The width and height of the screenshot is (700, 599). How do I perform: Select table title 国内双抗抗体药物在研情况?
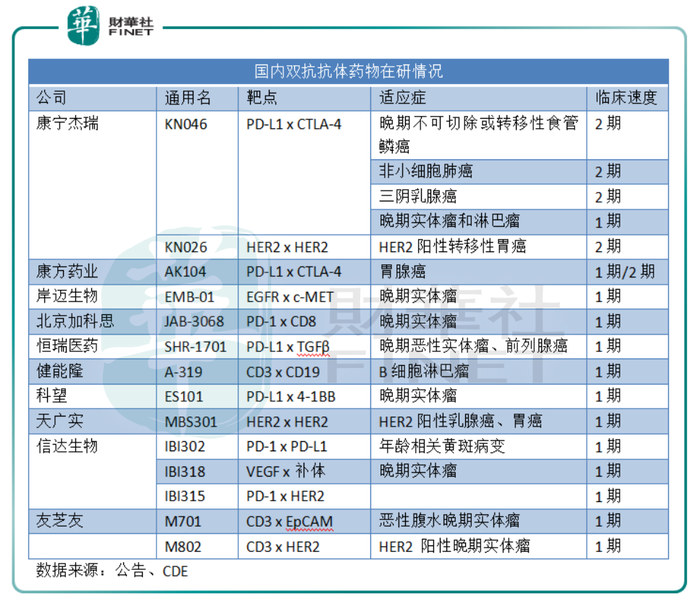tap(348, 71)
